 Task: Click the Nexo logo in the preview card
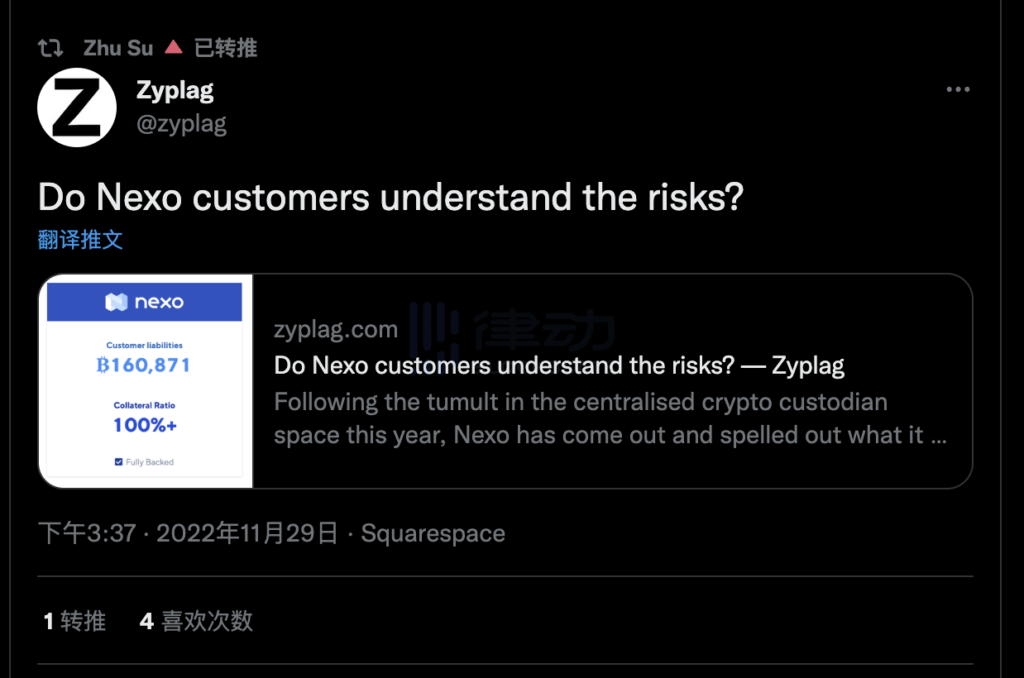(x=145, y=302)
